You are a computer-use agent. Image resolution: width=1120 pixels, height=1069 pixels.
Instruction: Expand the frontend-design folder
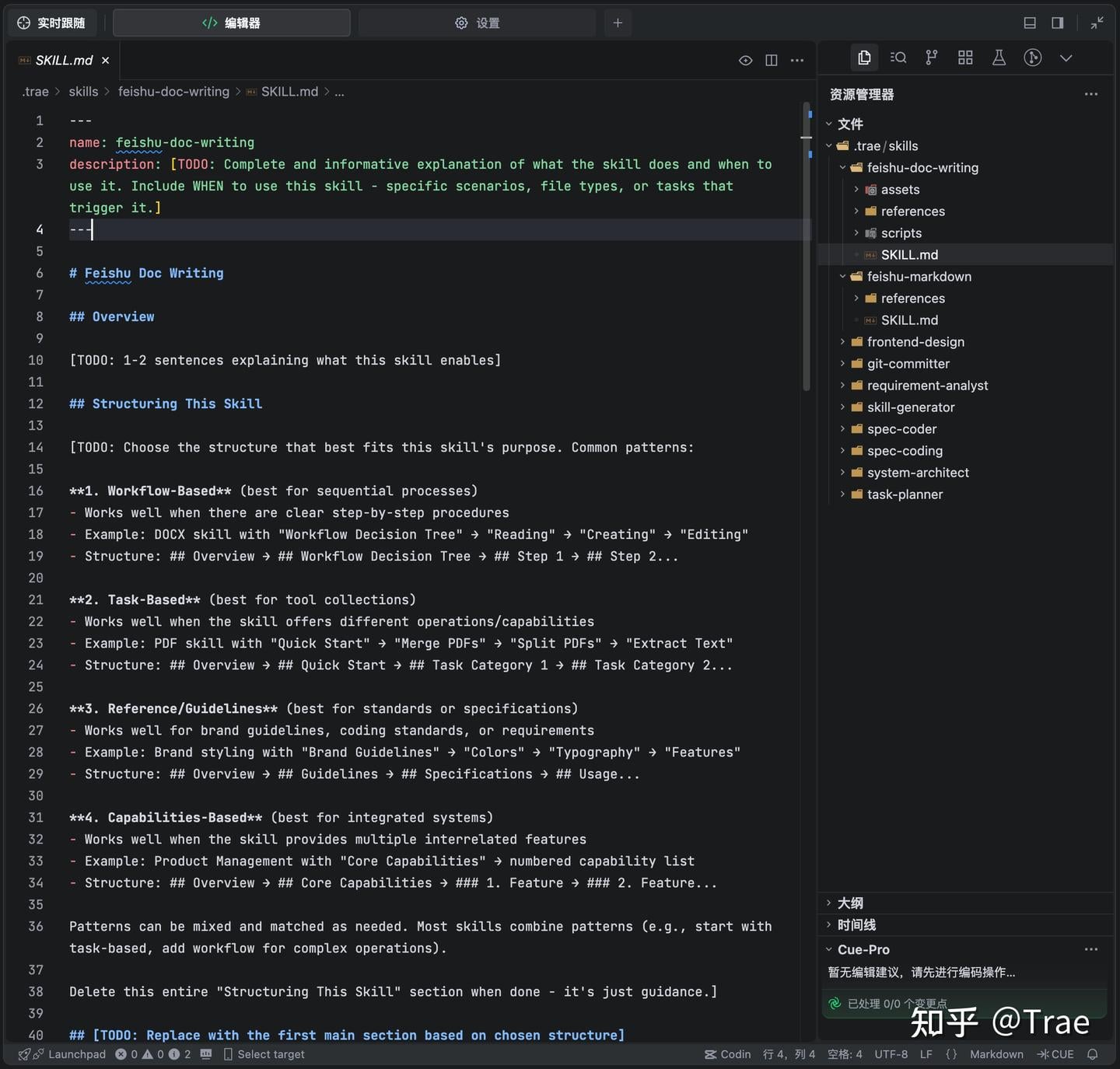[915, 342]
